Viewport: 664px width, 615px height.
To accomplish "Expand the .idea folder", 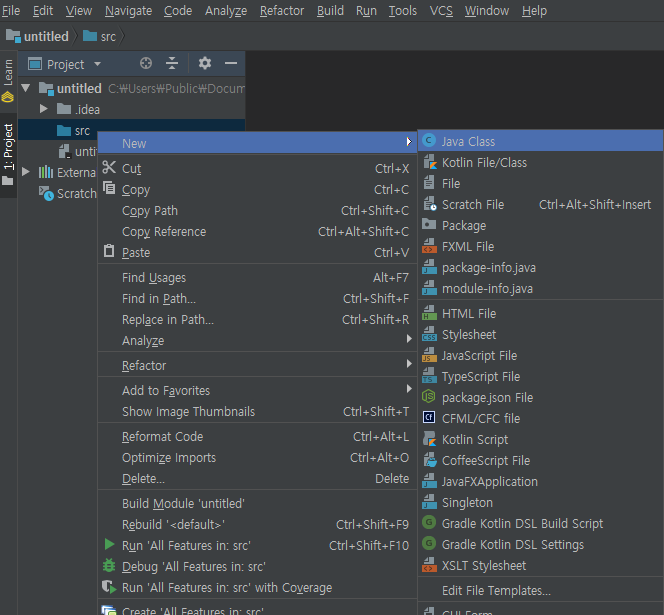I will click(x=43, y=109).
